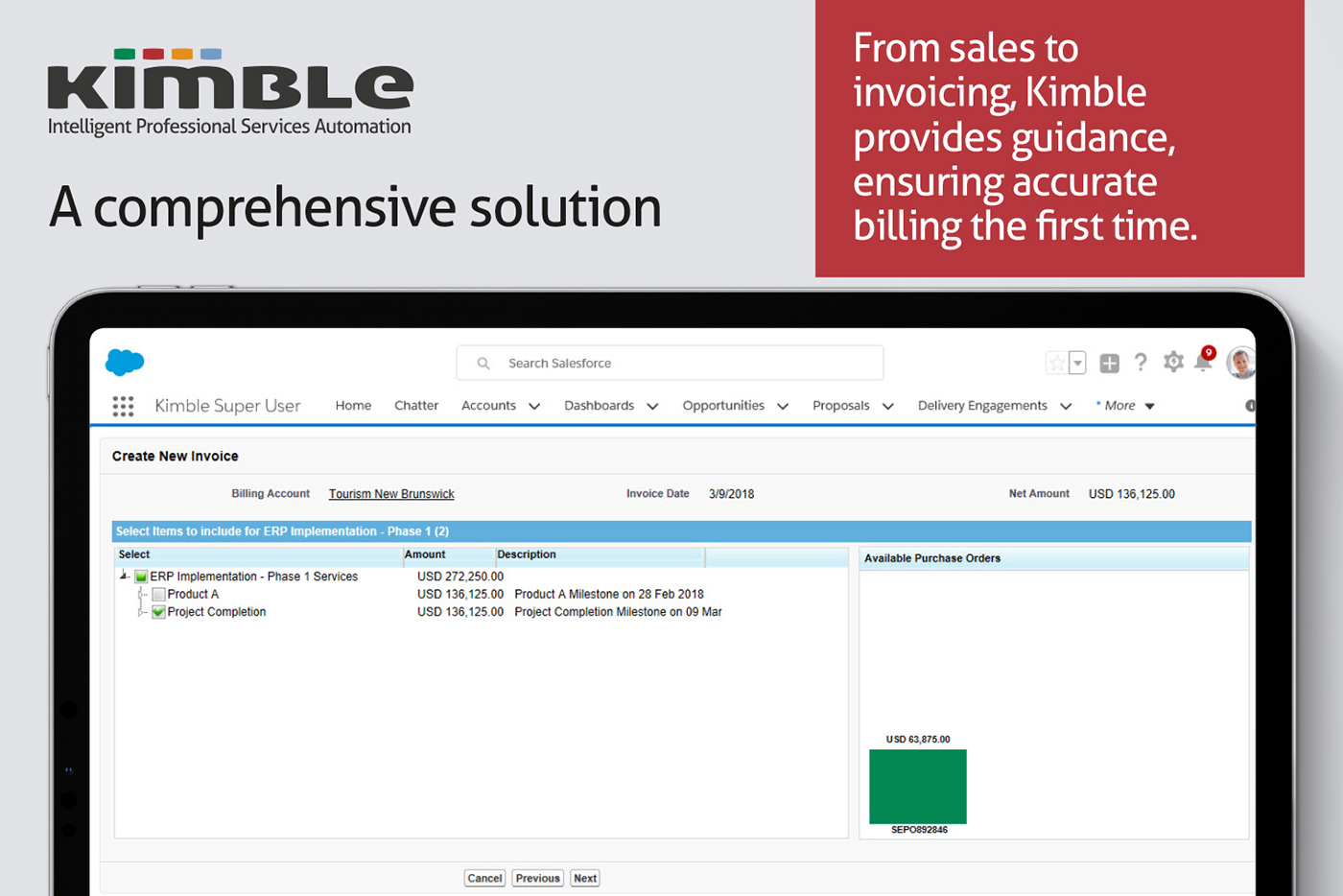Open the Opportunities tab
The width and height of the screenshot is (1343, 896).
click(723, 406)
